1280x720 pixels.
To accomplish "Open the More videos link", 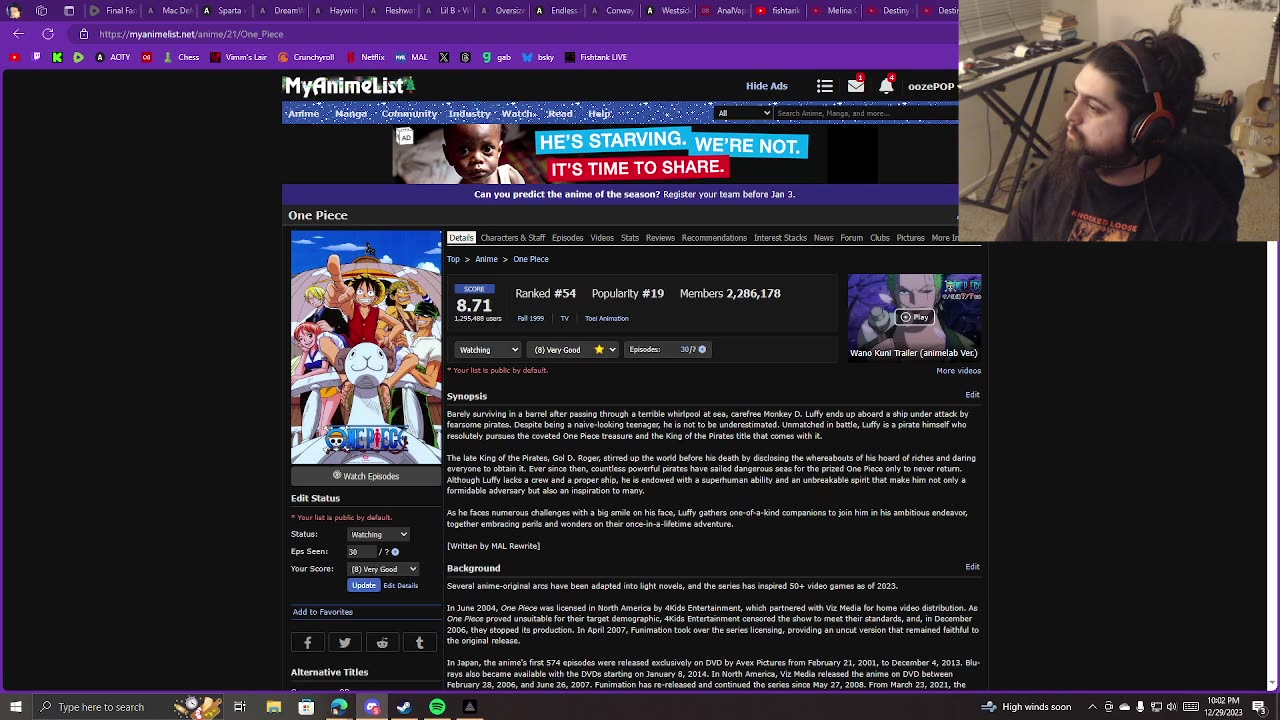I will (x=958, y=371).
